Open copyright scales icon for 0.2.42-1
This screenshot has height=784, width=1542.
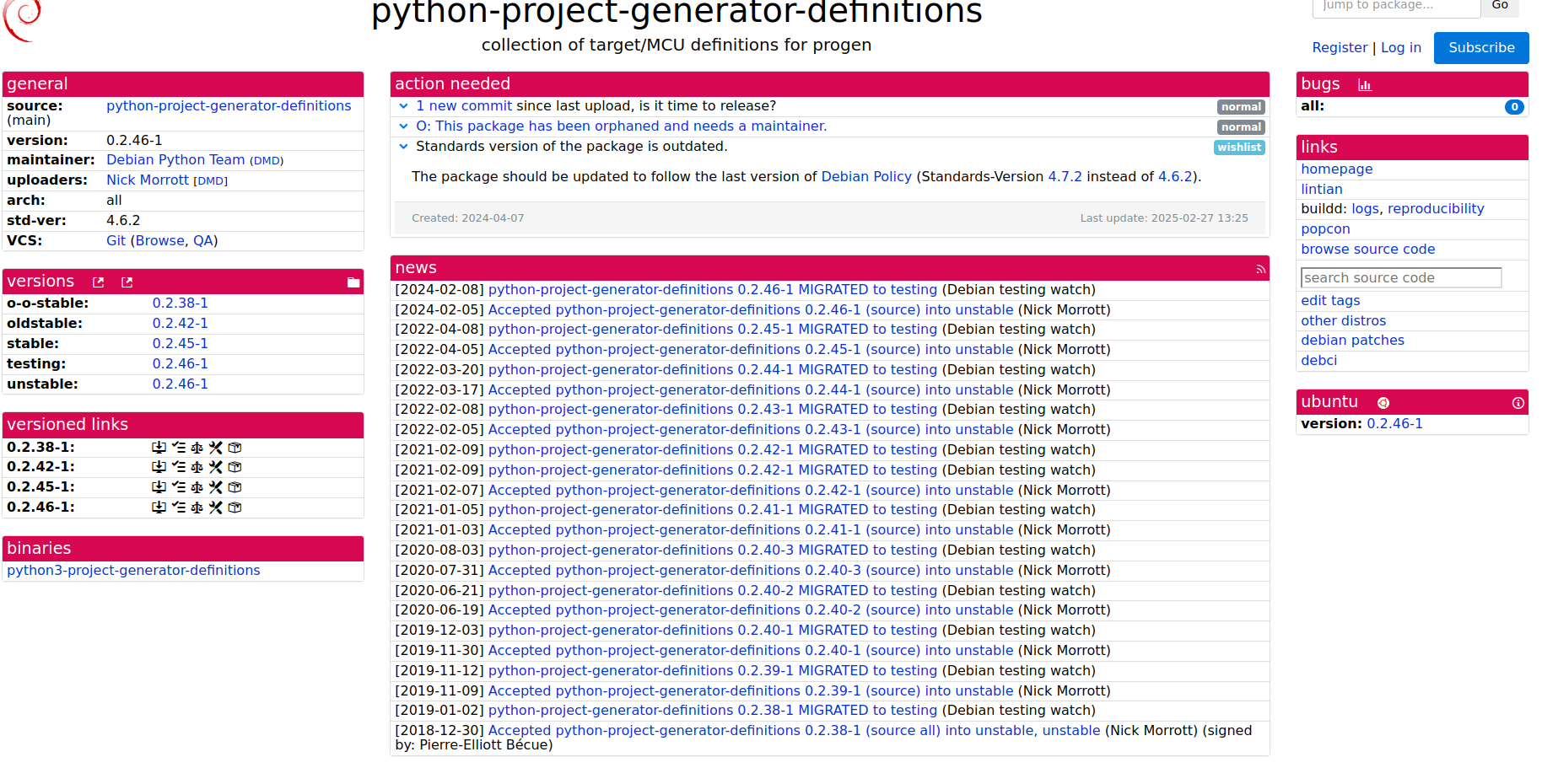pos(197,467)
